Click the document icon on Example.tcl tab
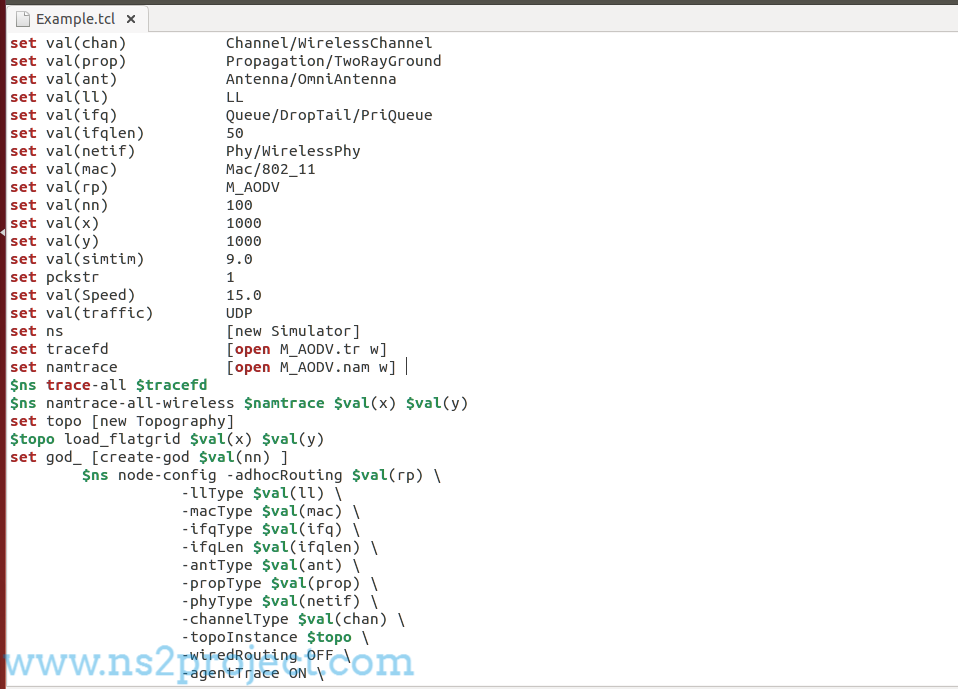This screenshot has height=689, width=958. click(x=23, y=19)
